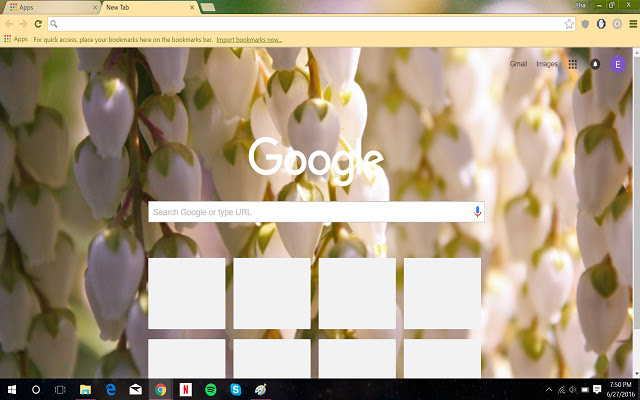Viewport: 640px width, 400px height.
Task: Open the shield extension icon
Action: [585, 24]
